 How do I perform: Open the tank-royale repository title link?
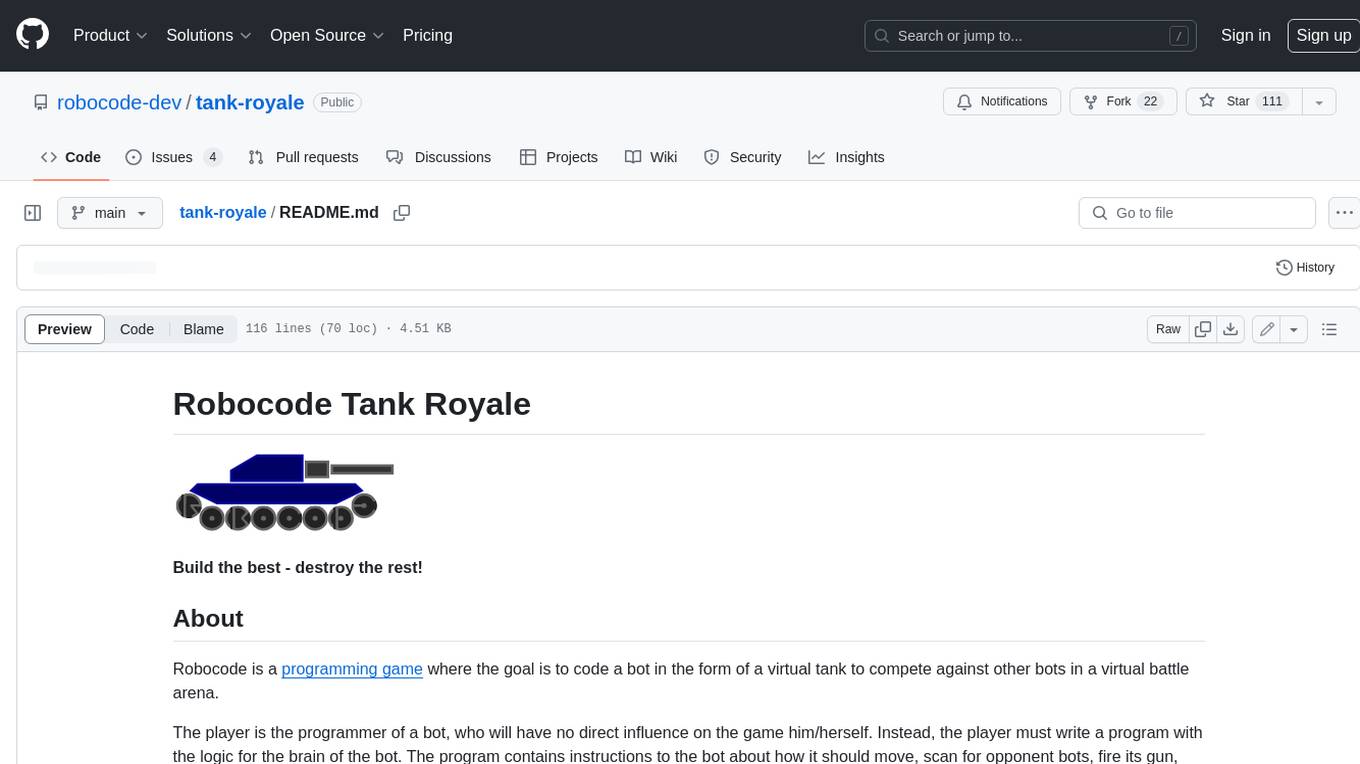(x=250, y=102)
